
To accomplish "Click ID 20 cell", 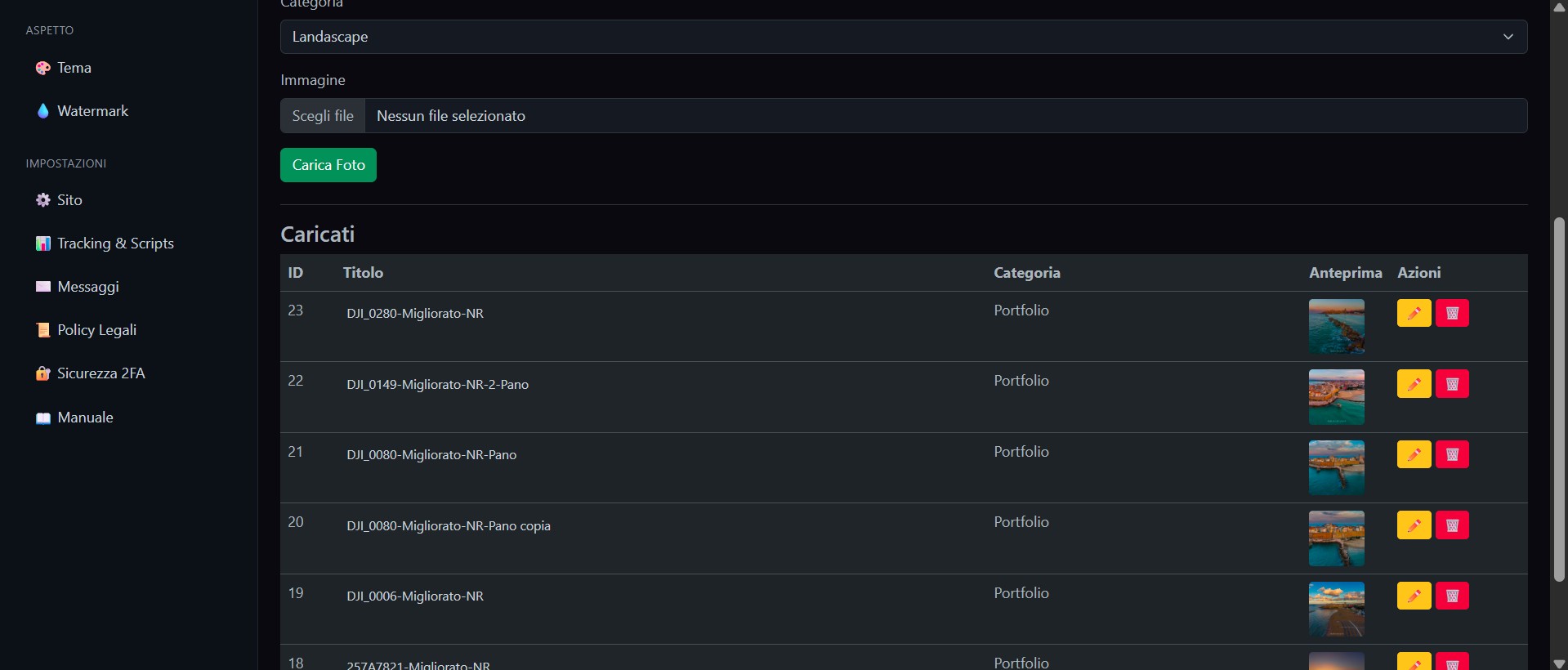I will click(x=296, y=522).
